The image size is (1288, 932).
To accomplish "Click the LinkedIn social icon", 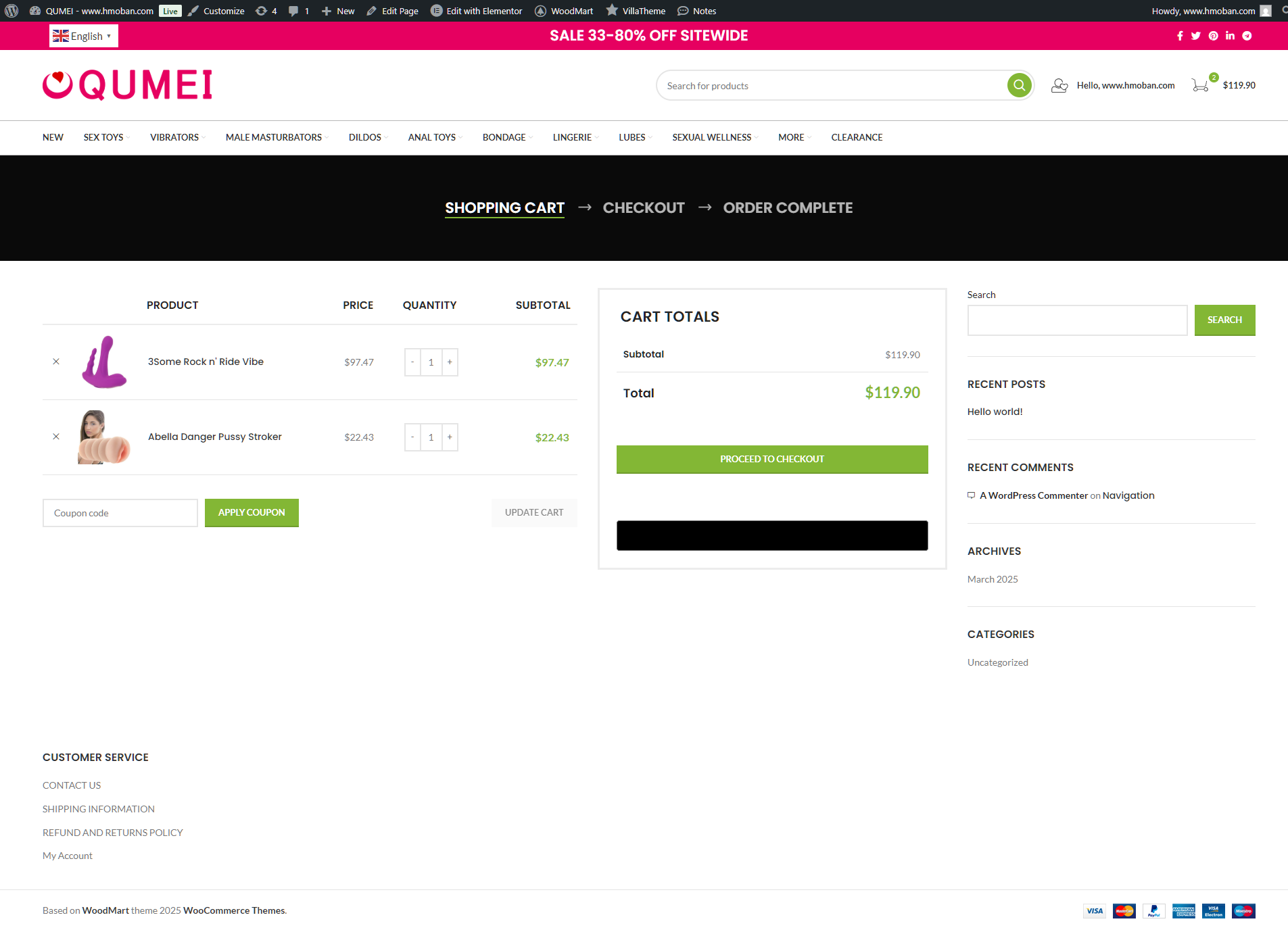I will 1230,36.
